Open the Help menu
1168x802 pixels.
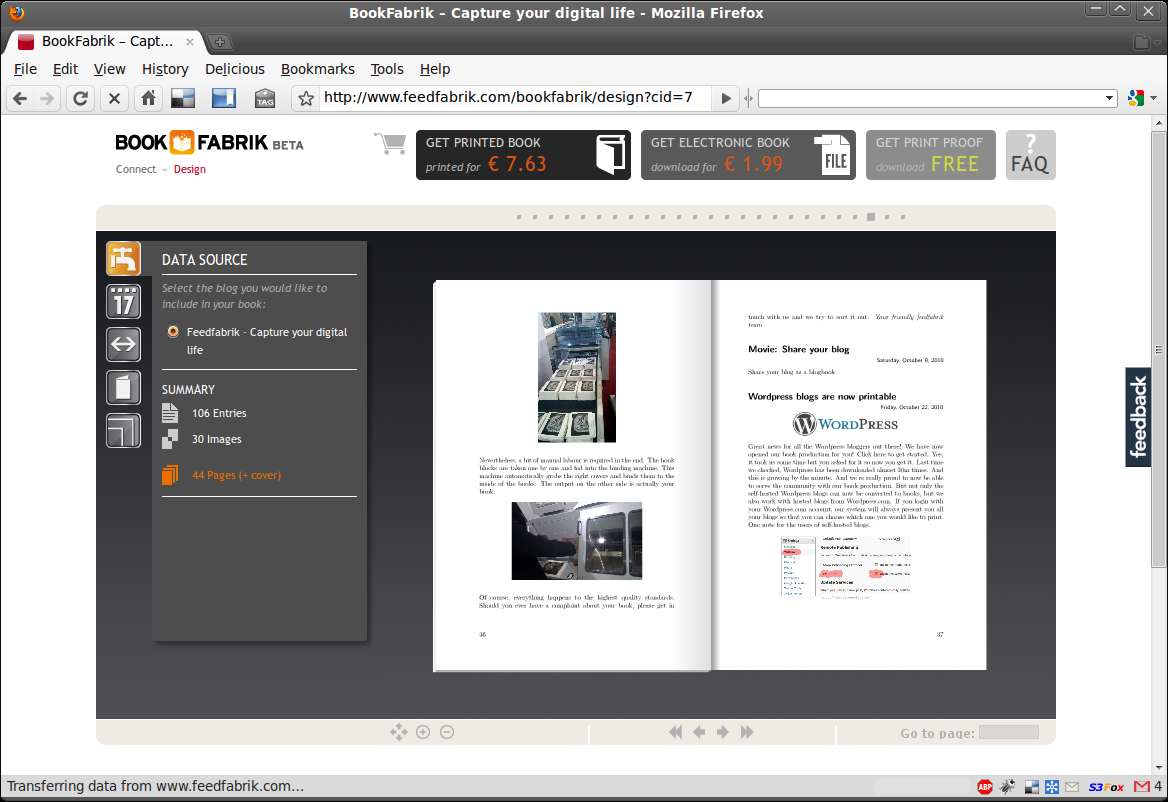point(434,69)
